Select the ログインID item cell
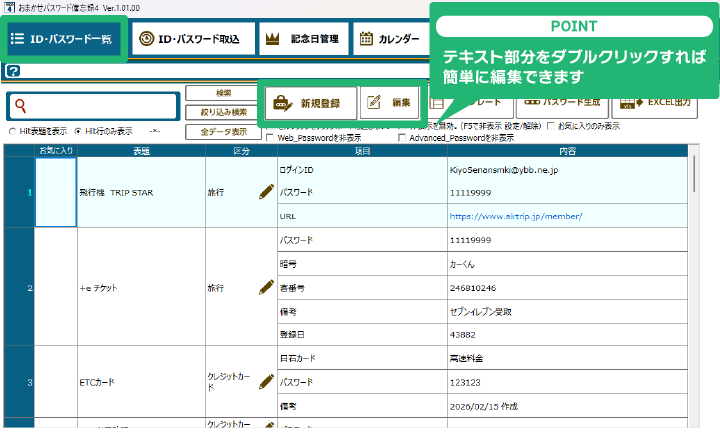 [x=363, y=170]
